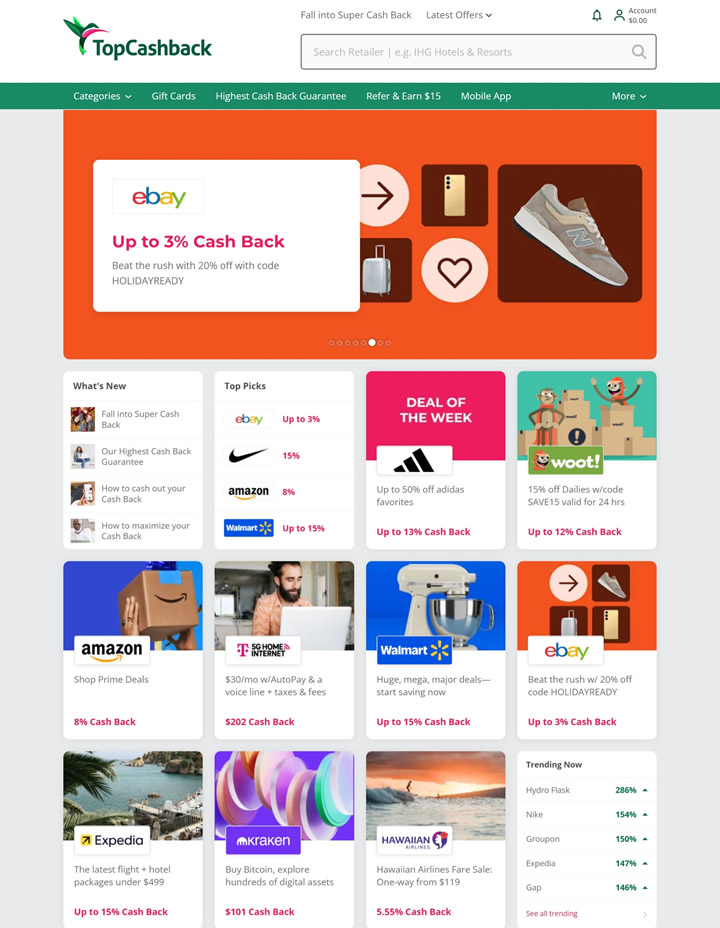
Task: Select the first carousel dot indicator
Action: tap(331, 343)
